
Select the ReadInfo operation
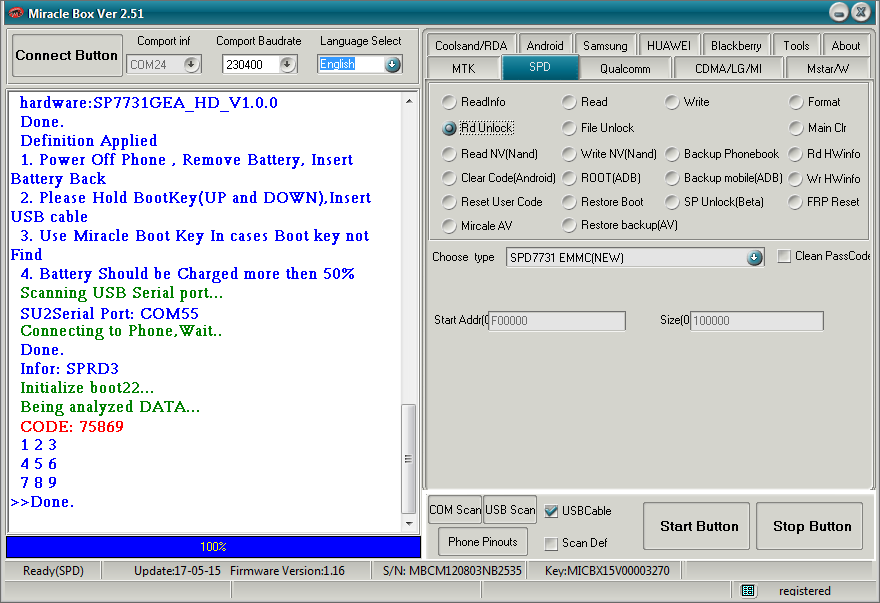[x=449, y=101]
